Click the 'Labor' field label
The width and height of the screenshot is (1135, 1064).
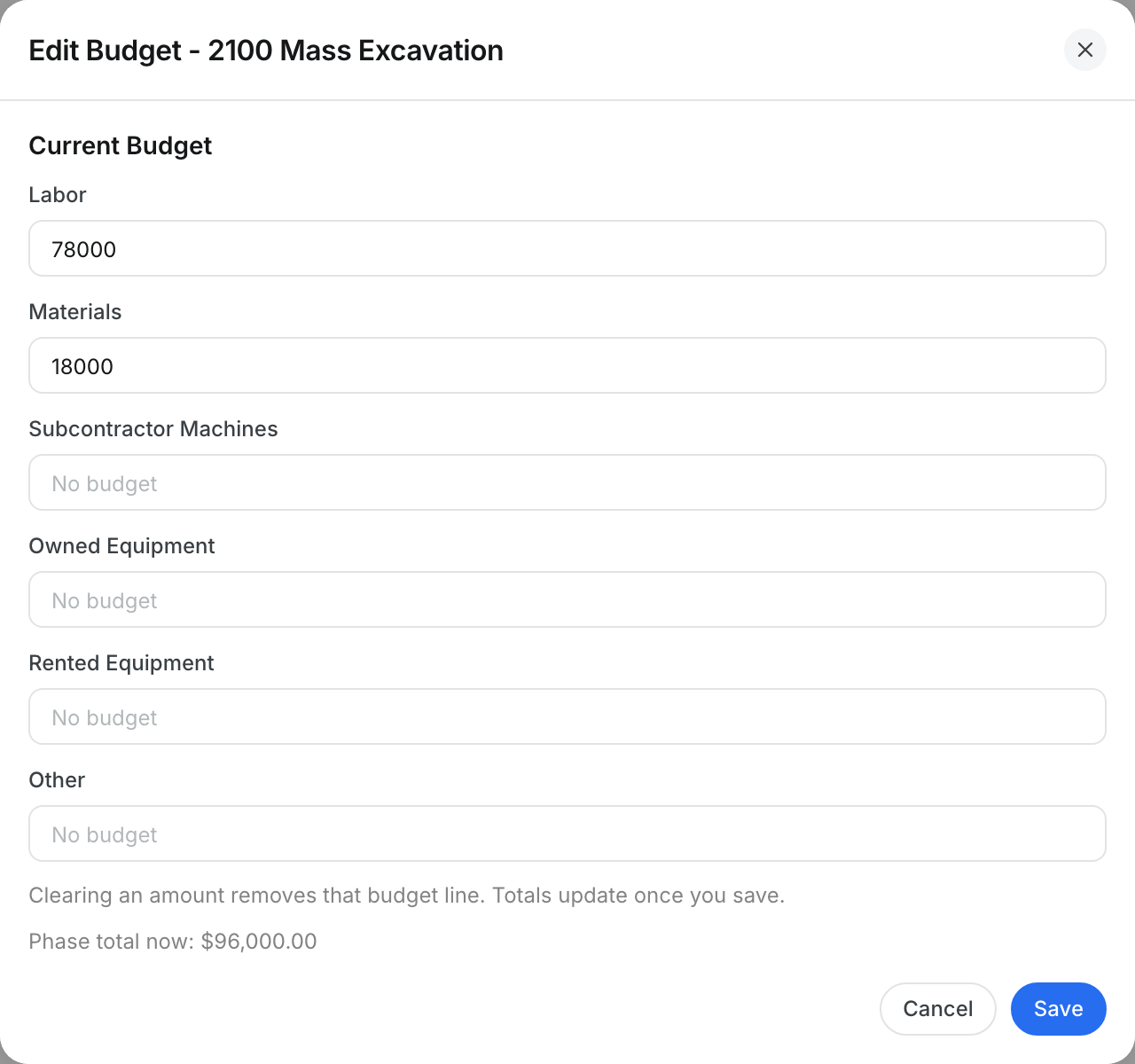(x=58, y=195)
